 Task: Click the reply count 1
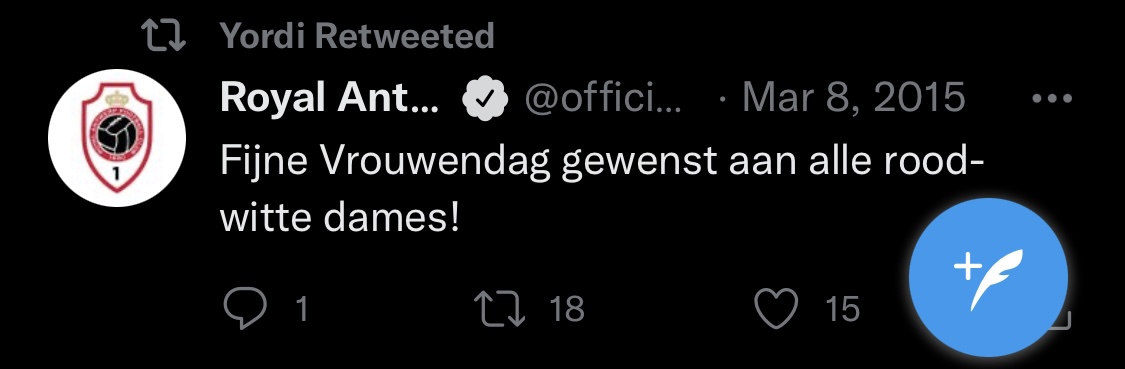(302, 309)
